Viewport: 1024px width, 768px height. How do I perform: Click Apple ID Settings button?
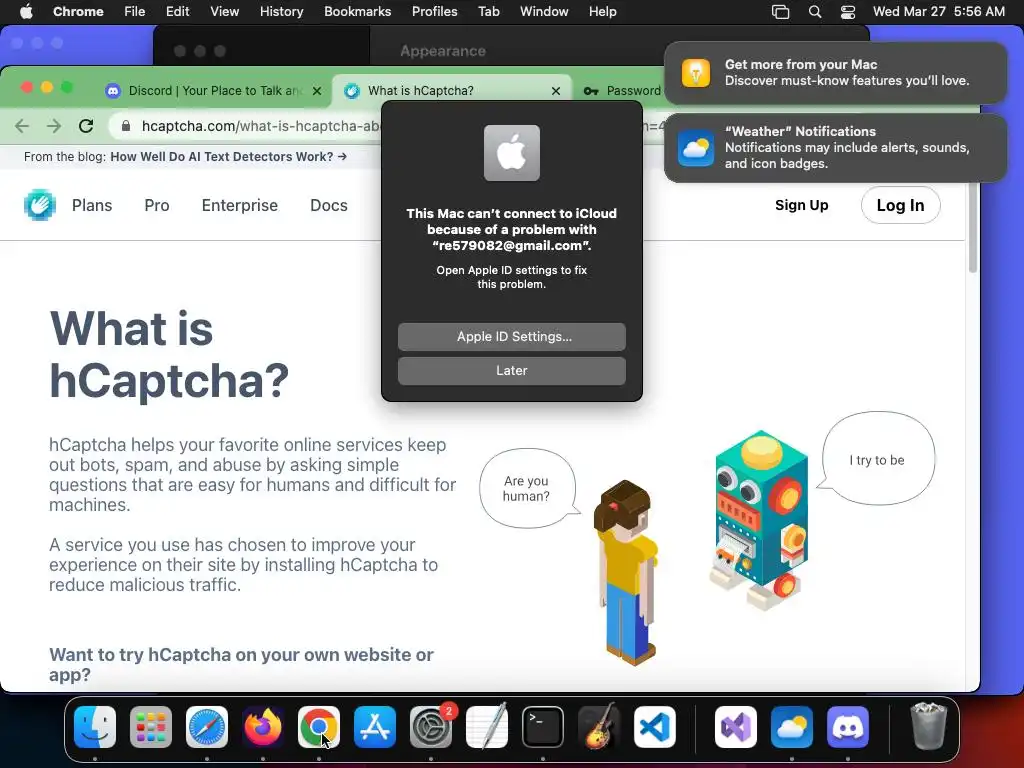click(x=511, y=336)
